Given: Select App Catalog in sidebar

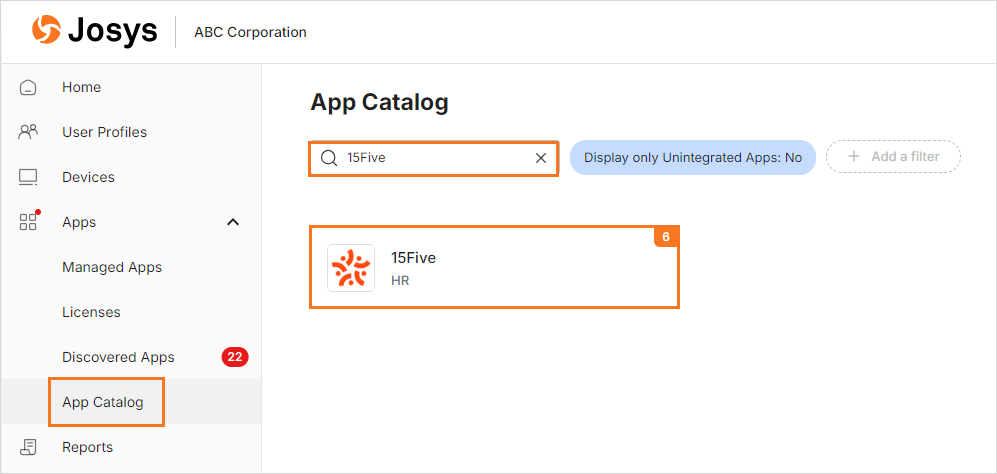Looking at the screenshot, I should pos(103,402).
